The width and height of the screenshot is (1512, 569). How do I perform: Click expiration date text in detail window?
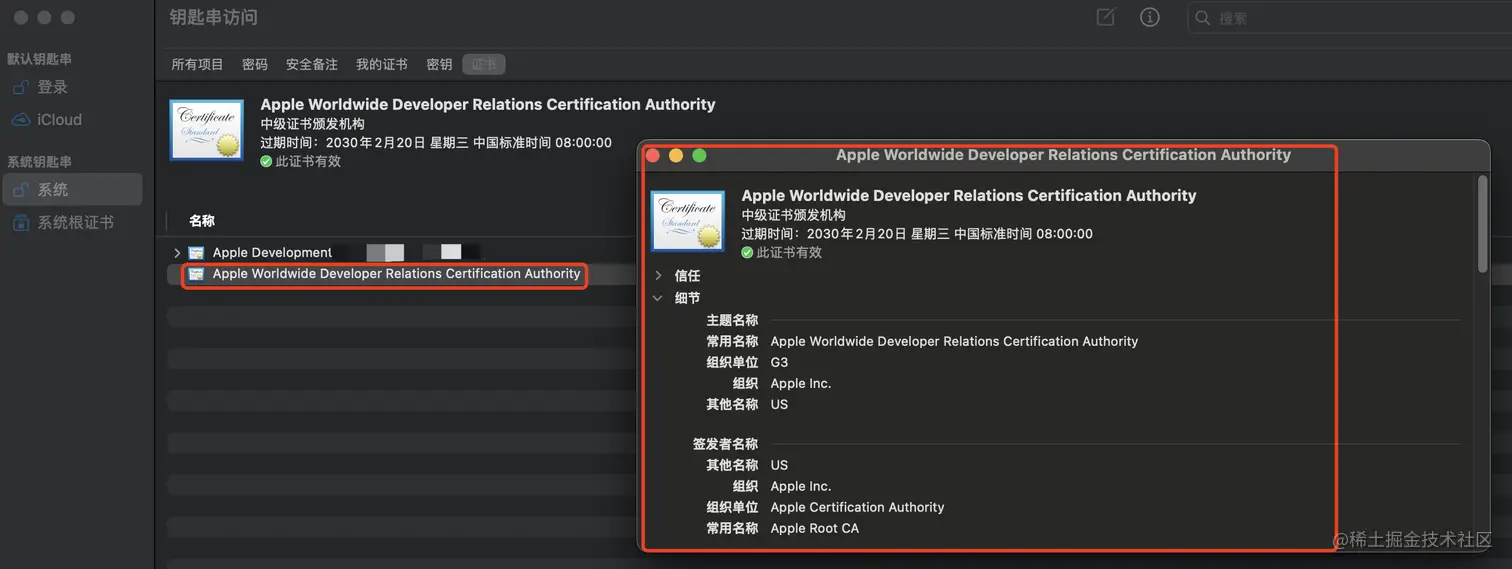coord(917,234)
